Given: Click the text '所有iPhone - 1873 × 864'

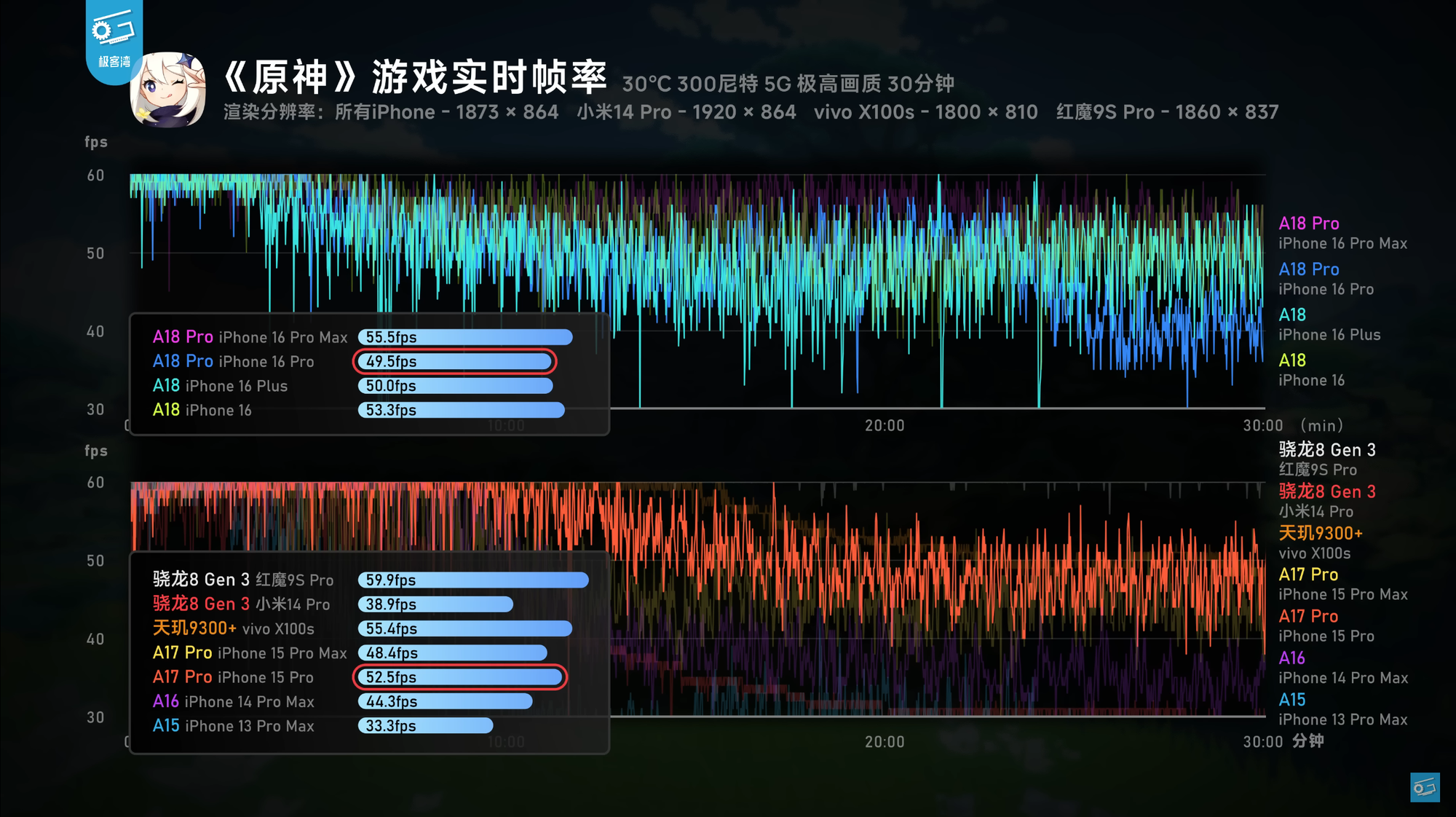Looking at the screenshot, I should point(446,112).
